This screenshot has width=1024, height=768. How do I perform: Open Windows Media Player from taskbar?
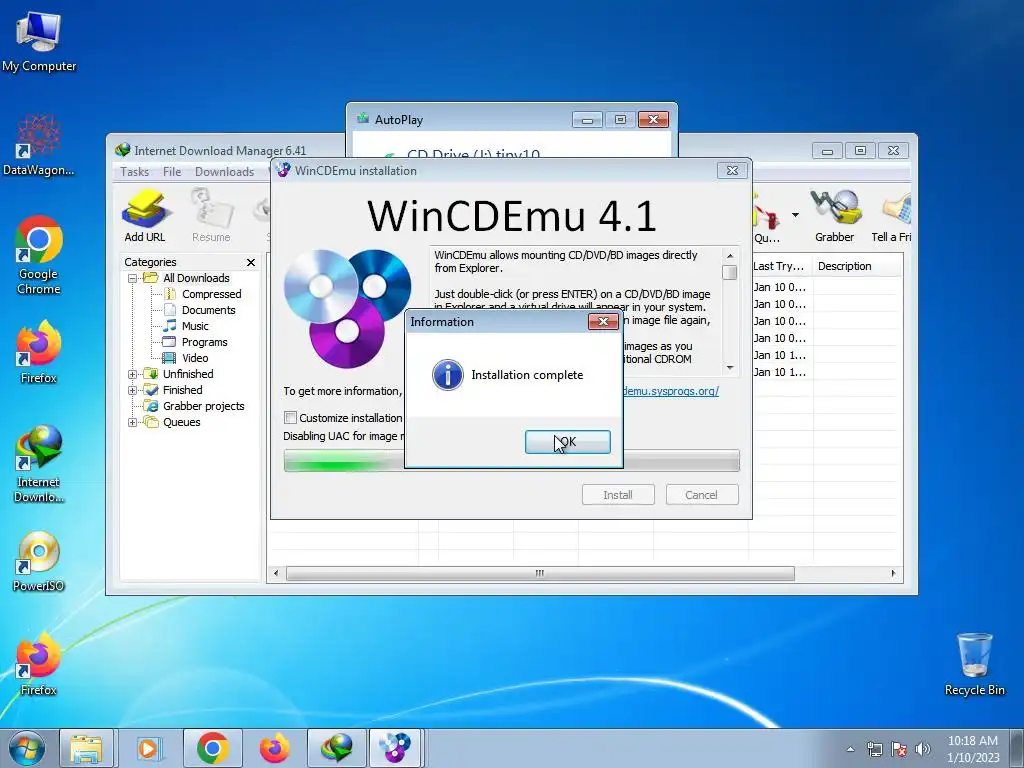149,748
